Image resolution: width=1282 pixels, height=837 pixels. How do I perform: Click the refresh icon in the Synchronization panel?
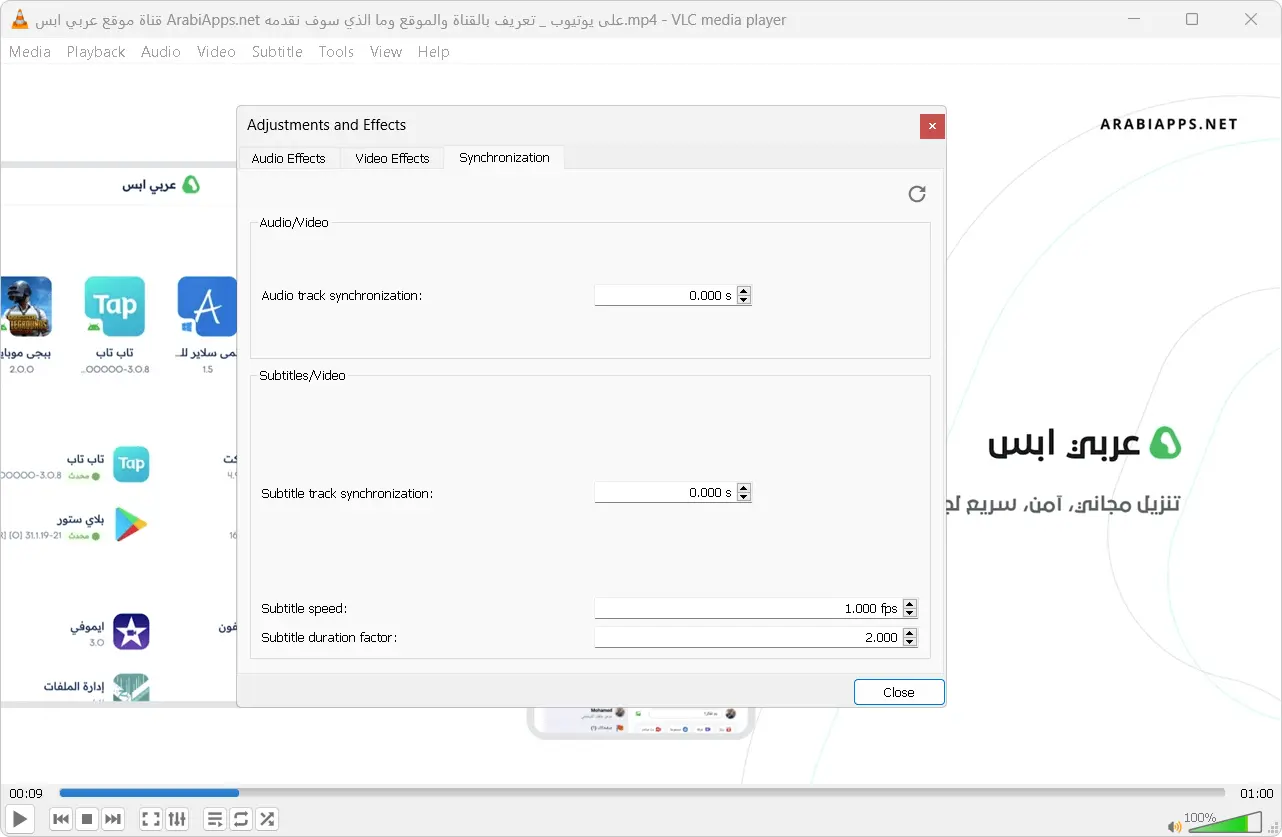[x=917, y=194]
